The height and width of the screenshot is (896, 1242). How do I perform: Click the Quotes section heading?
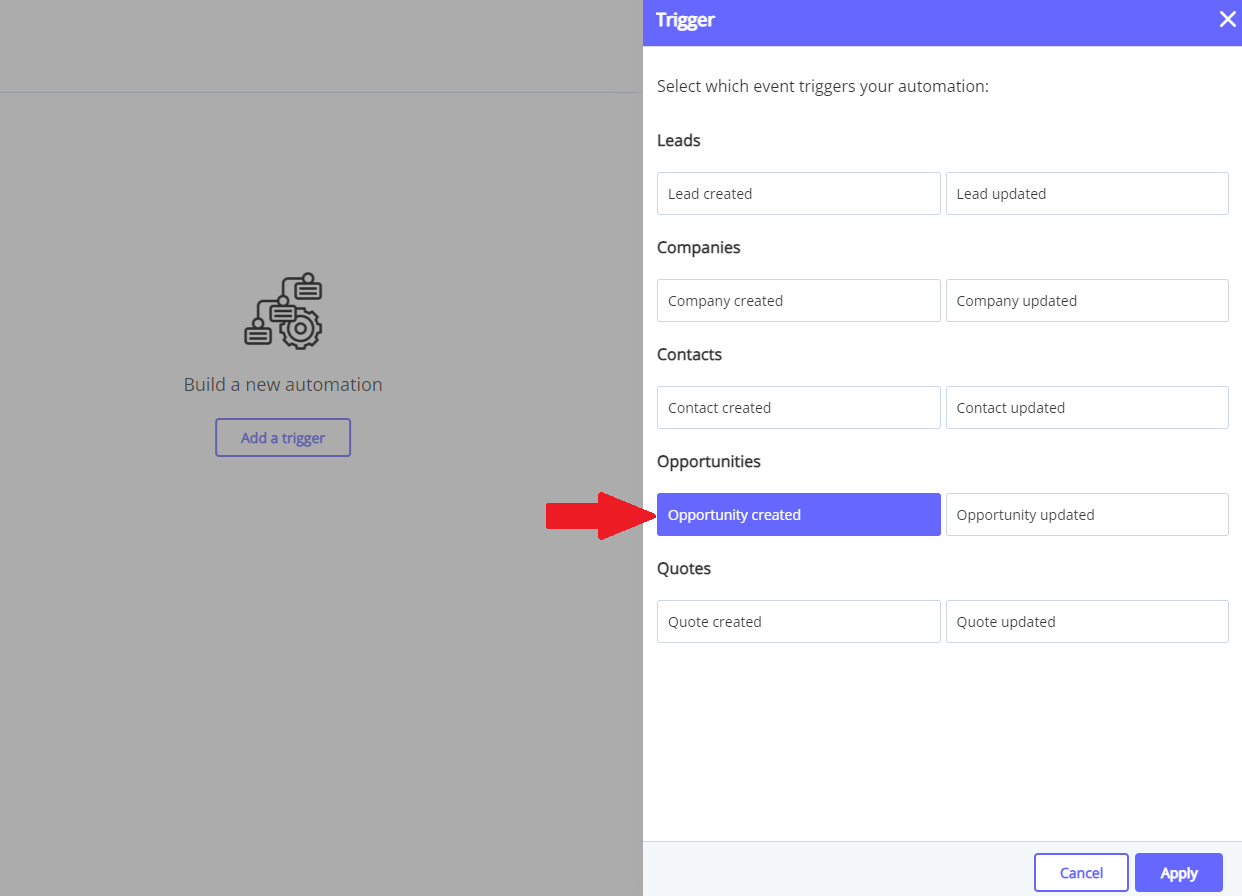click(684, 568)
